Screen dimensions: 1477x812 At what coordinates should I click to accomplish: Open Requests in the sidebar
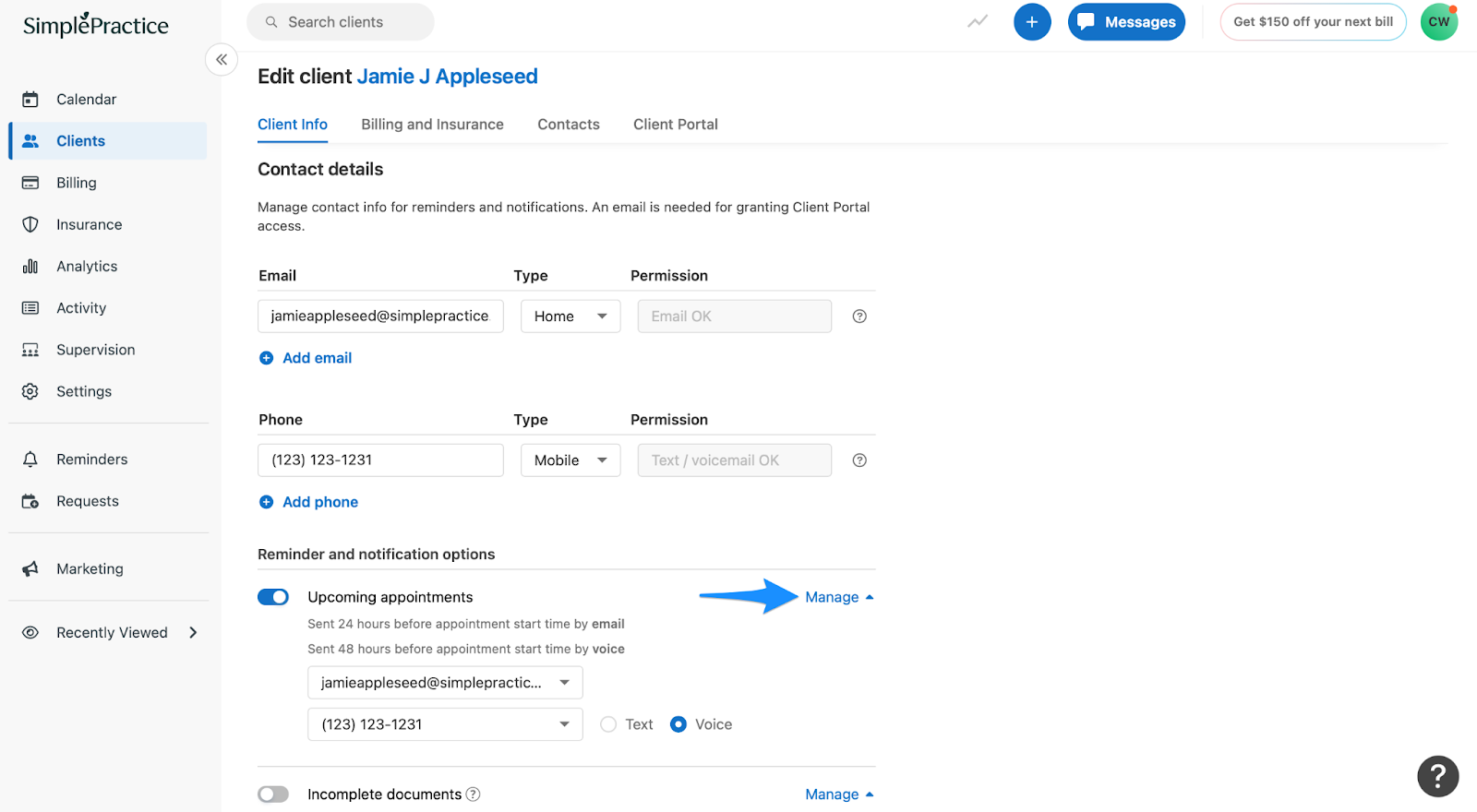[x=108, y=501]
